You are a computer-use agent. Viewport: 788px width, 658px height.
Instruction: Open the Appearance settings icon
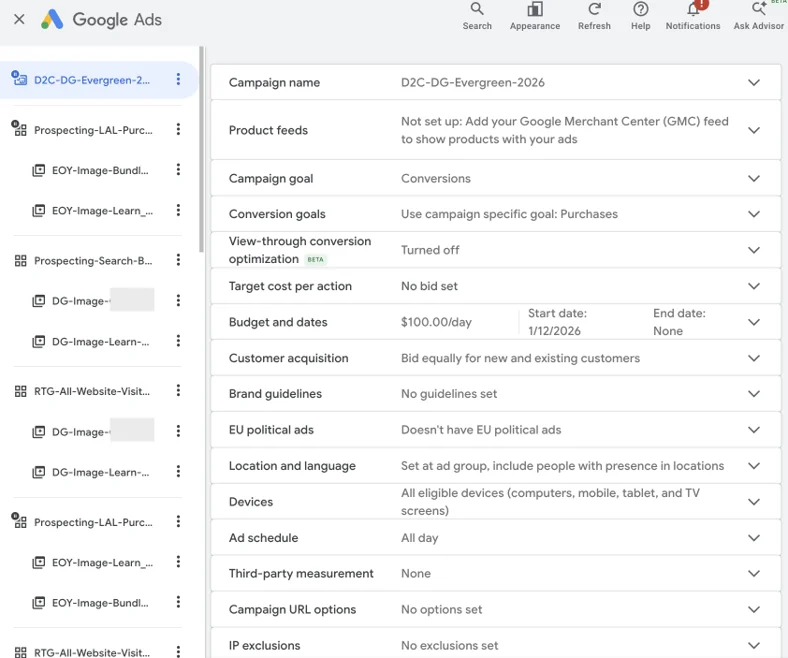(535, 16)
